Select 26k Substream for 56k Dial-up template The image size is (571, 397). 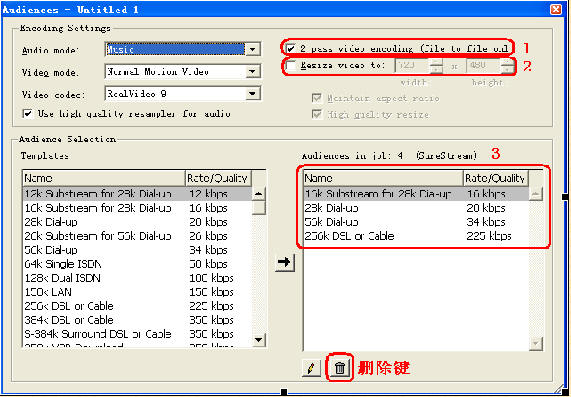click(137, 236)
